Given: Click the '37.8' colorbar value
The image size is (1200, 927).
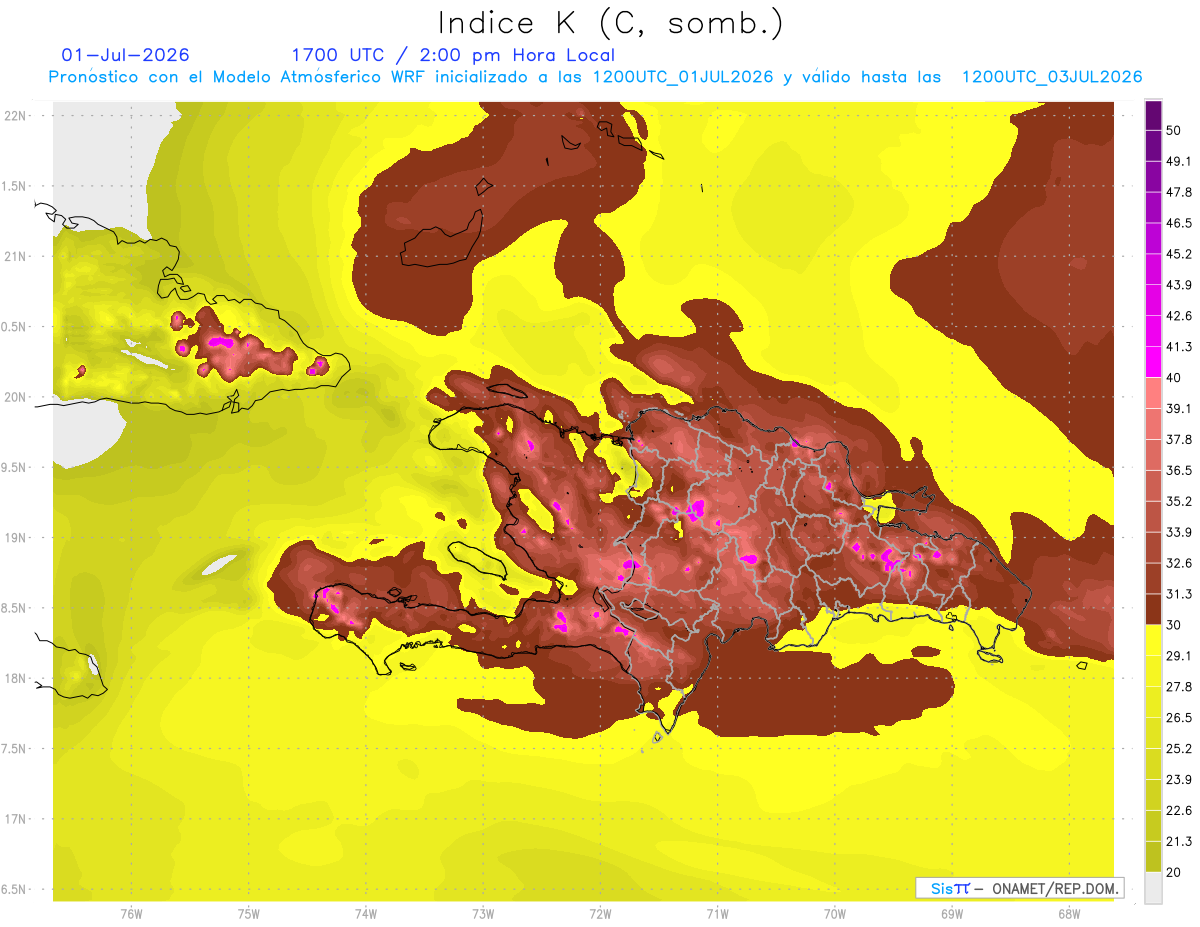Looking at the screenshot, I should click(x=1180, y=439).
